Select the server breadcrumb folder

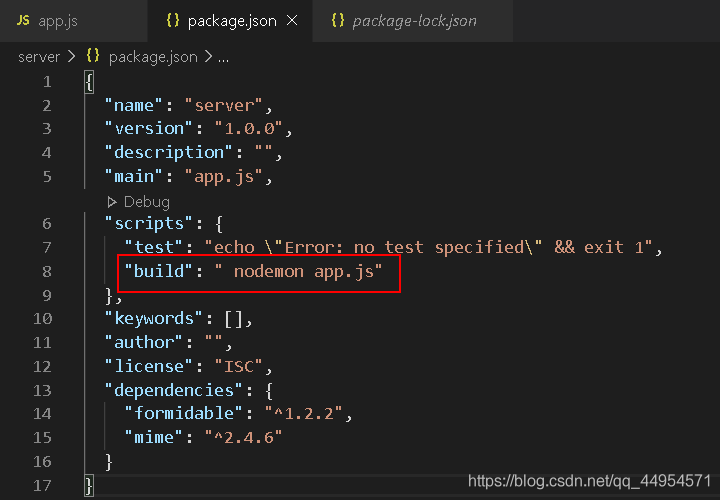click(39, 57)
